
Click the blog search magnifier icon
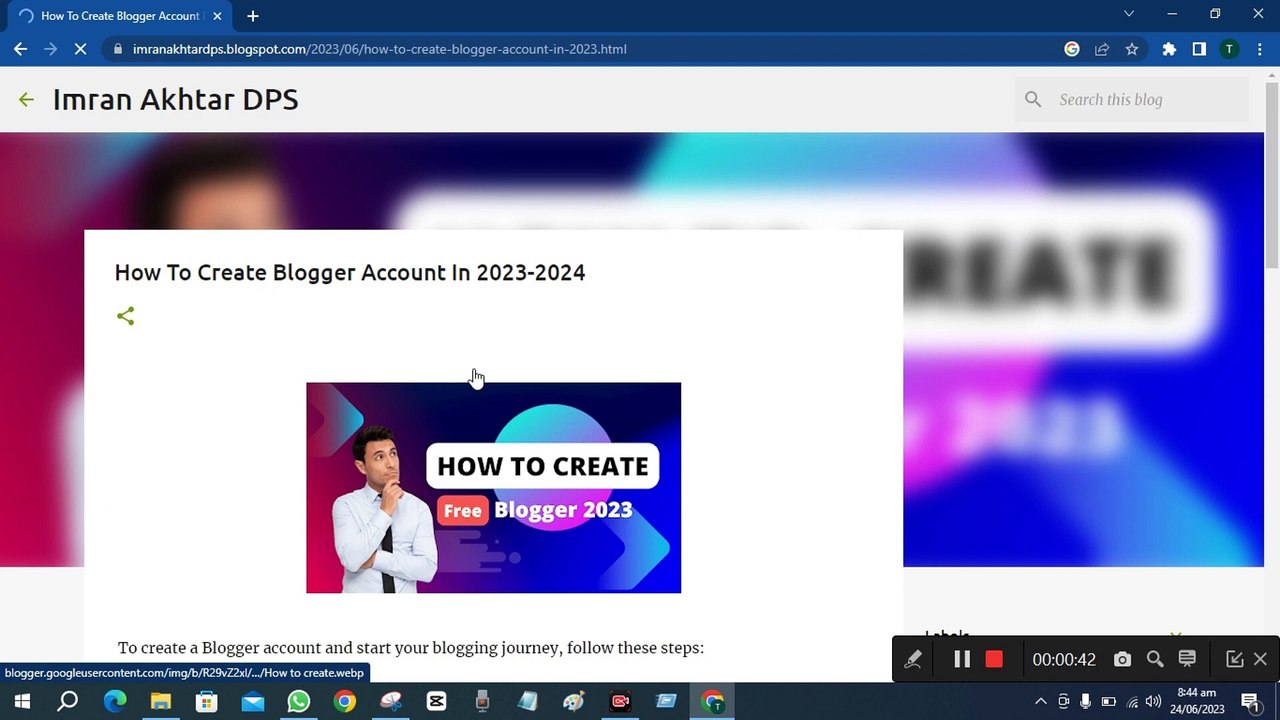1033,99
